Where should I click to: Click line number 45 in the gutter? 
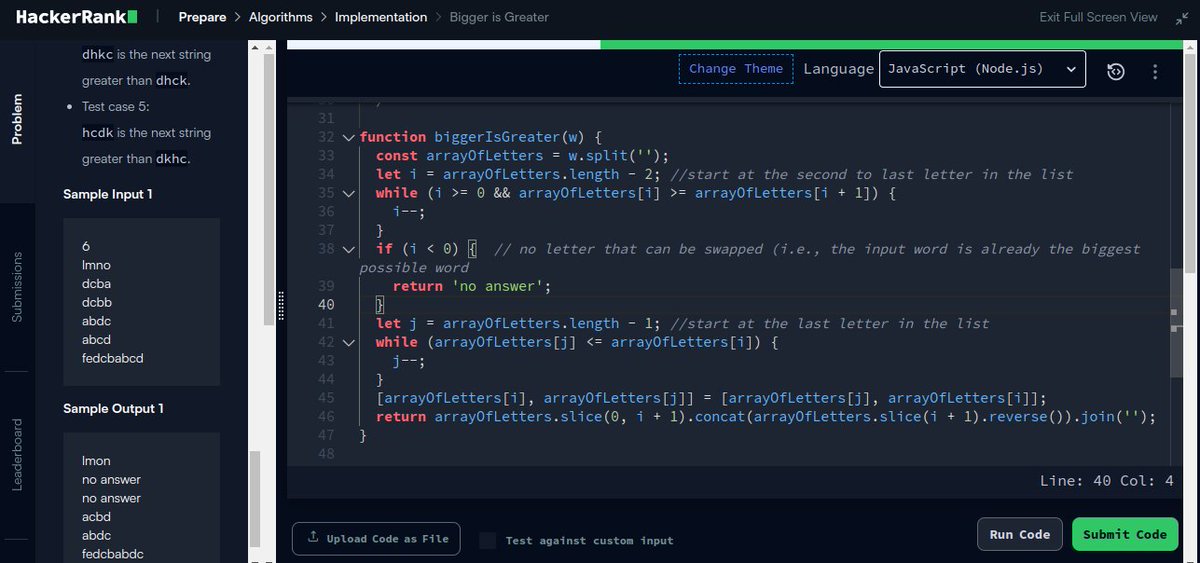pyautogui.click(x=325, y=398)
